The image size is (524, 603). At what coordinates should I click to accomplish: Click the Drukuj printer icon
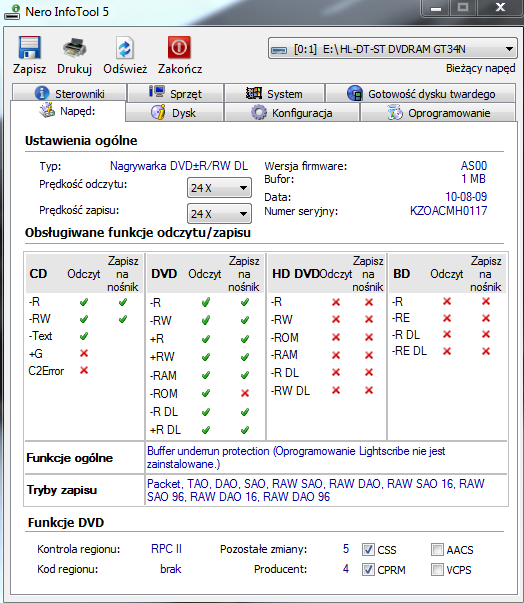(x=74, y=47)
